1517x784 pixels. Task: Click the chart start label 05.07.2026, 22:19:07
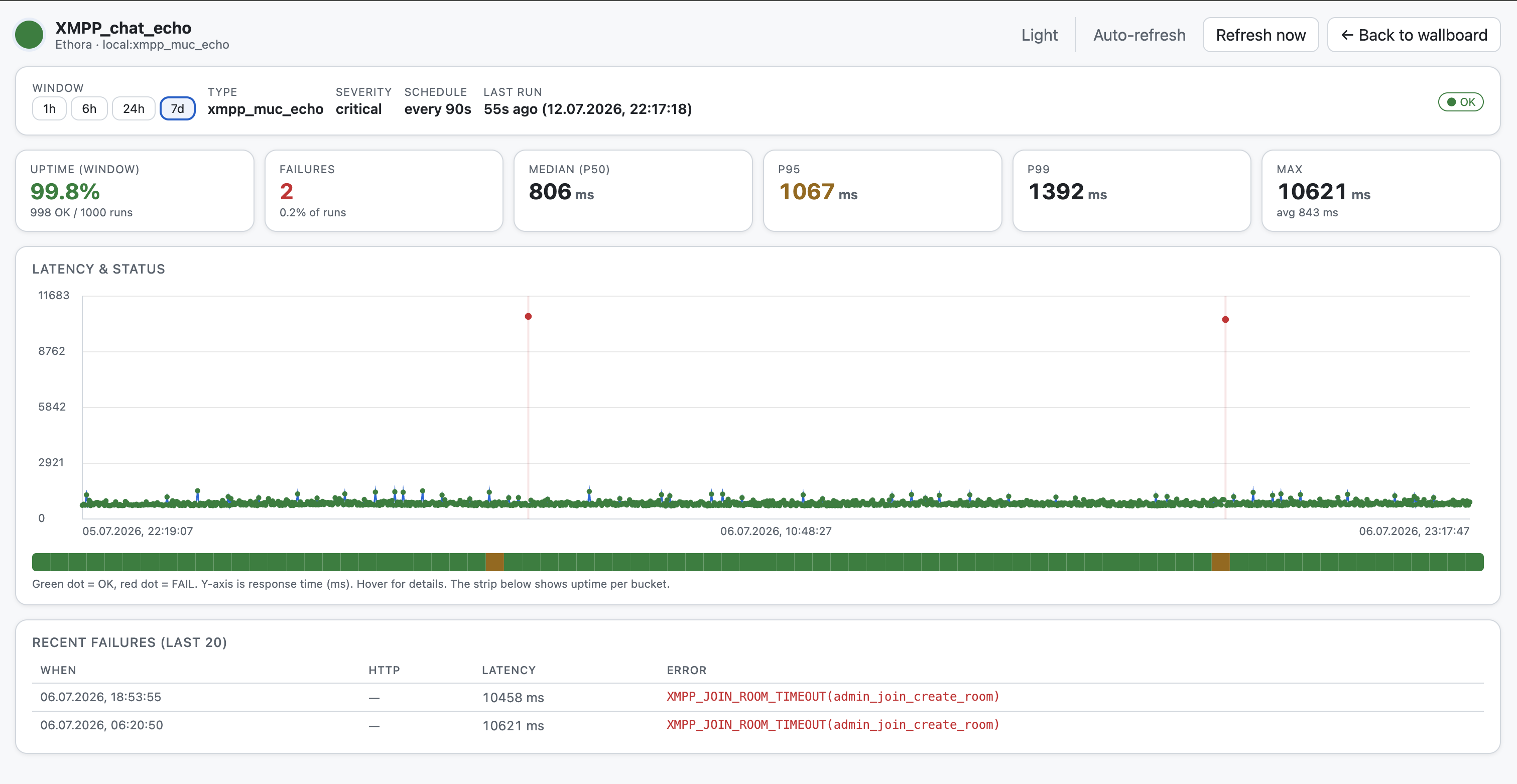[138, 532]
